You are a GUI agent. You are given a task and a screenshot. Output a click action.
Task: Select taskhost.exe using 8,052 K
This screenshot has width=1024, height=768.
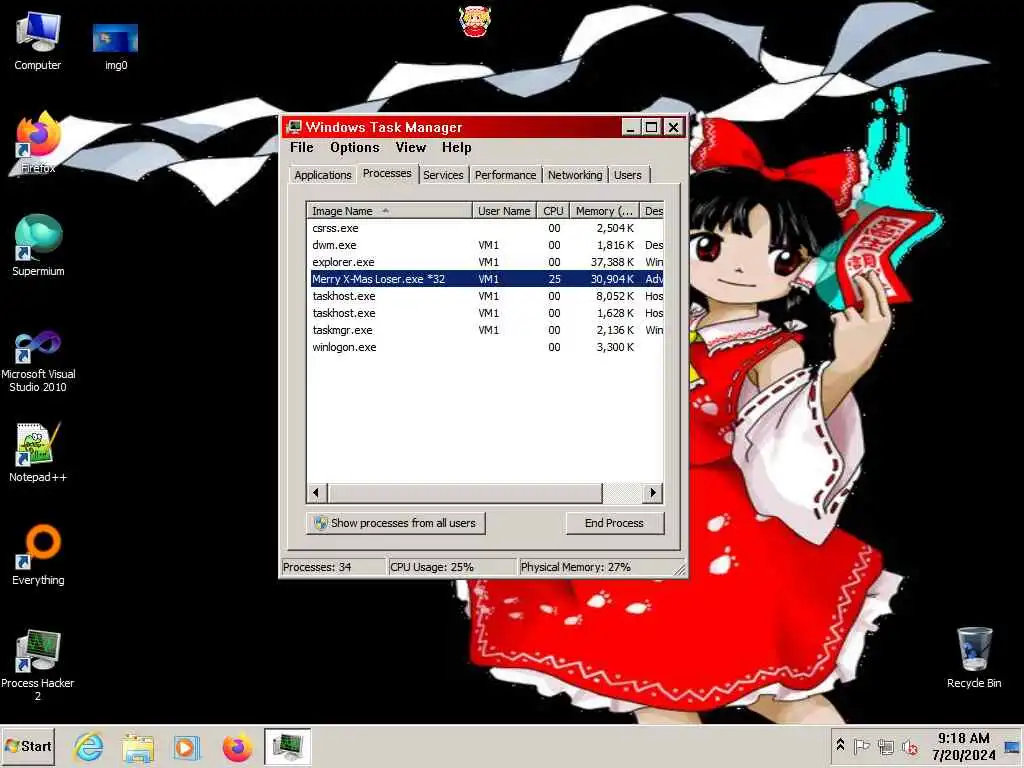tap(486, 296)
